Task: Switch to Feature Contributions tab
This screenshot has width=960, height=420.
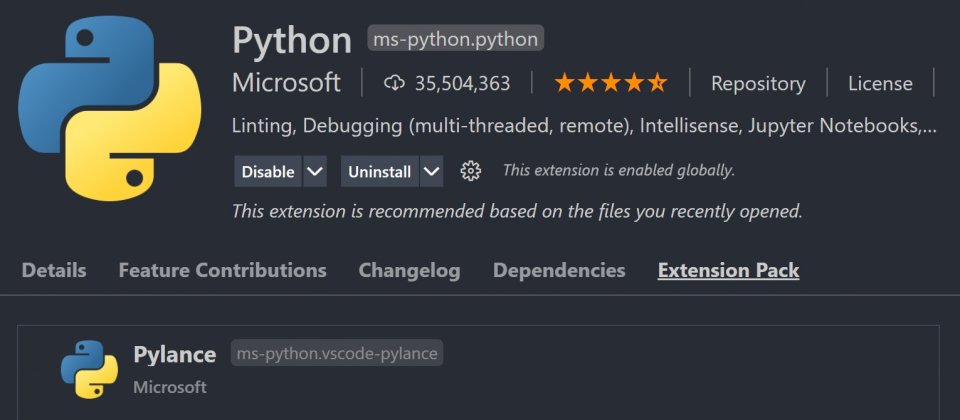Action: [x=222, y=270]
